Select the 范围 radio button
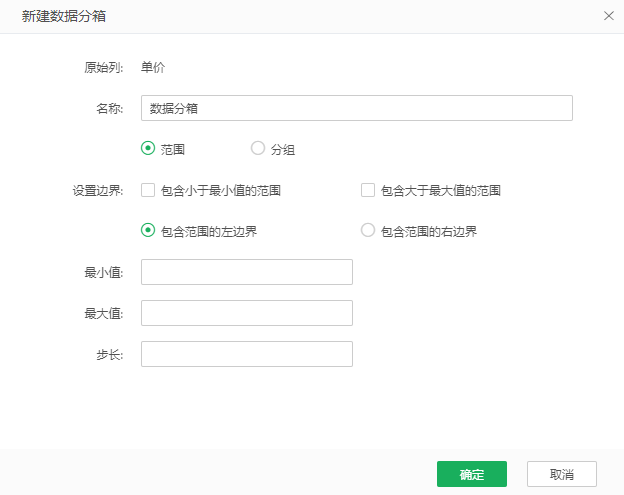This screenshot has height=495, width=624. coord(148,149)
